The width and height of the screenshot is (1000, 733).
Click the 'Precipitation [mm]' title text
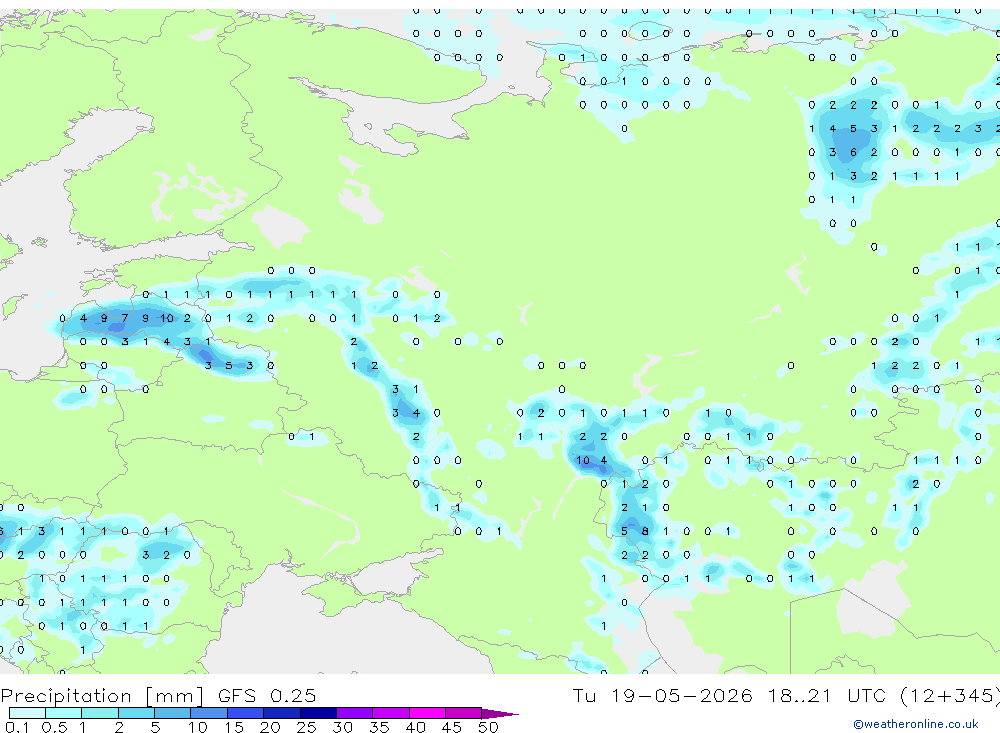(102, 696)
